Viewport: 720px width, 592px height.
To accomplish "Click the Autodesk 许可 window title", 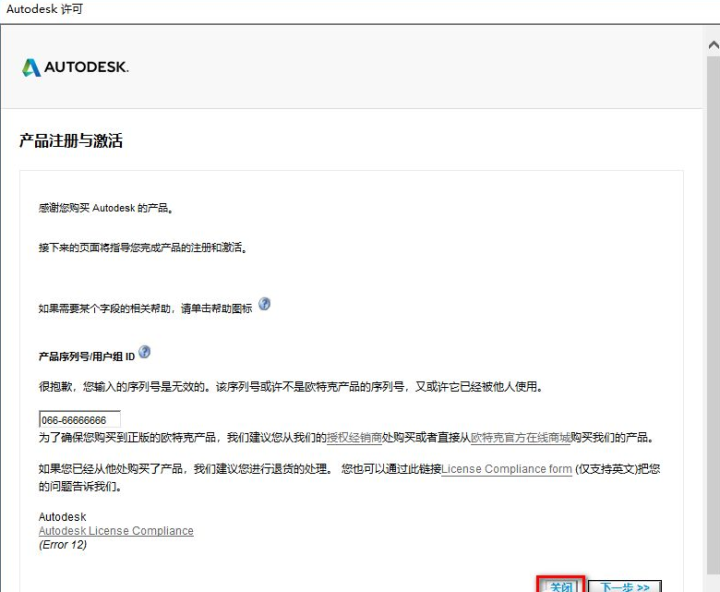I will click(x=44, y=9).
